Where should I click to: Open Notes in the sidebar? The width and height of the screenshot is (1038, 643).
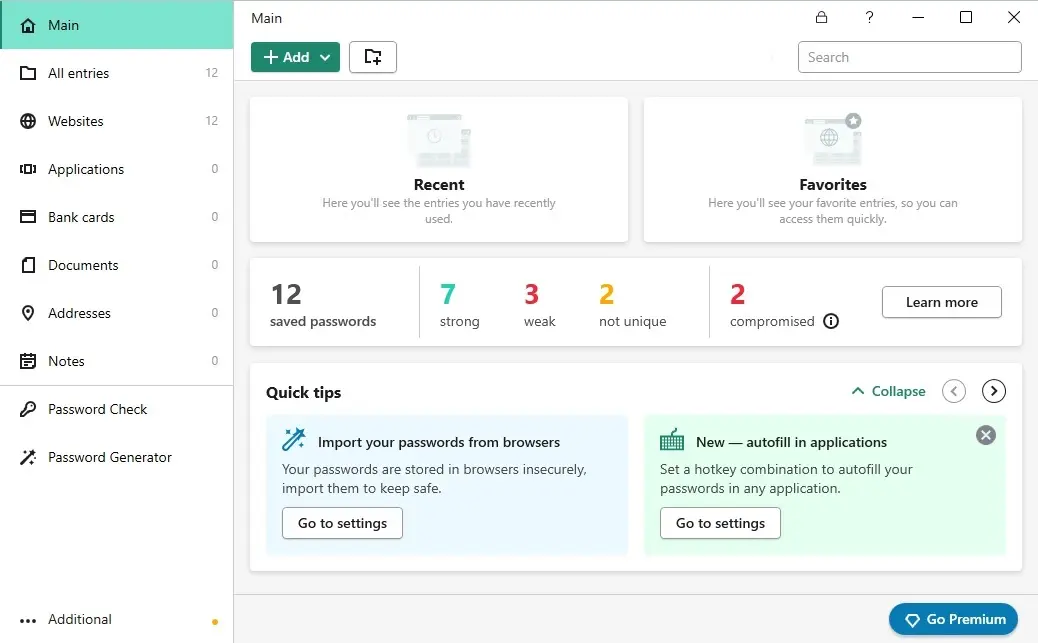point(117,361)
